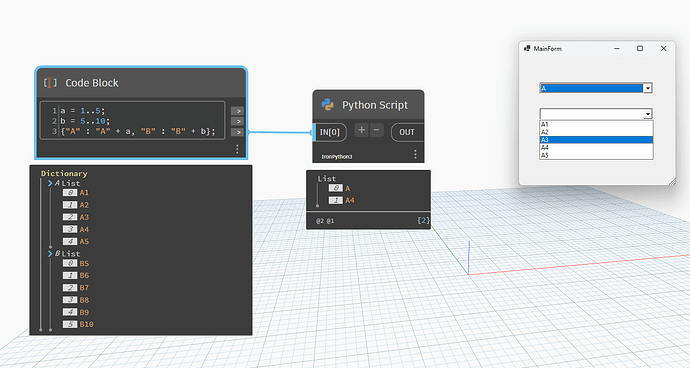Click item B6 in the preview list
The width and height of the screenshot is (690, 368).
84,276
